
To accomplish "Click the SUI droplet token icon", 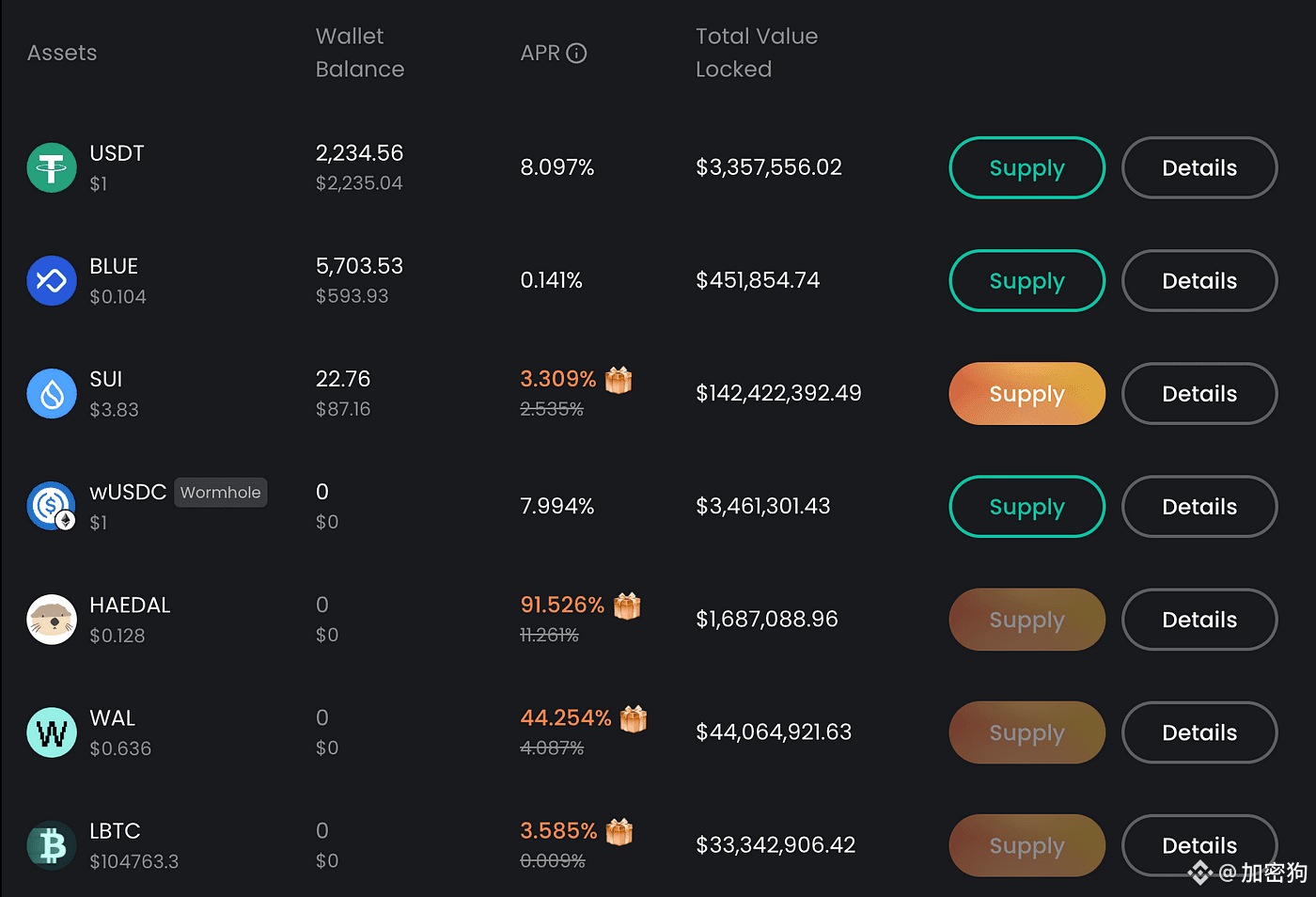I will [52, 393].
